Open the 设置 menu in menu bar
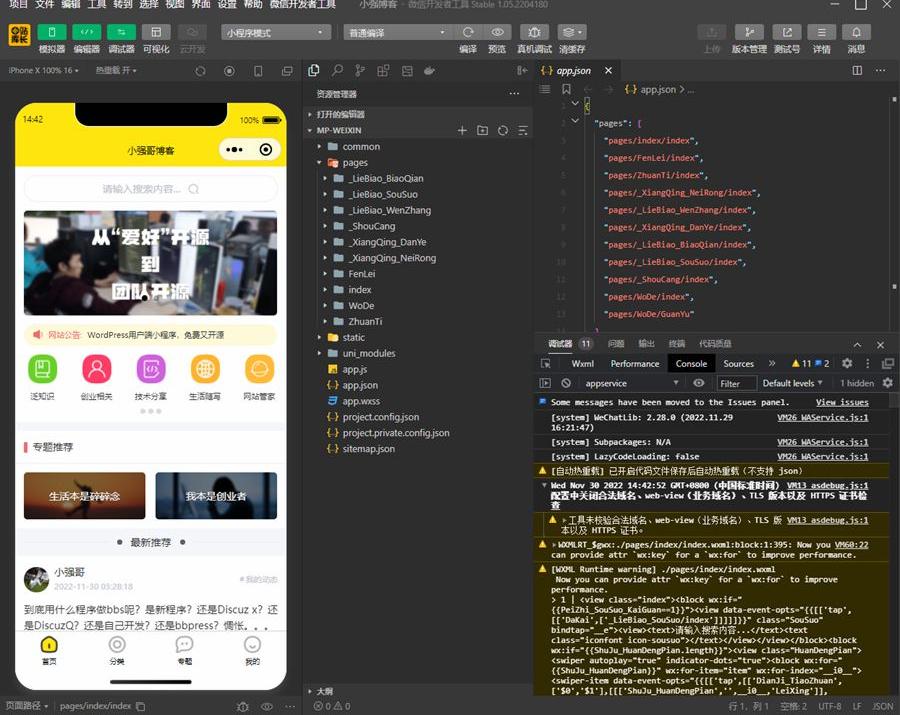Image resolution: width=900 pixels, height=715 pixels. (226, 5)
